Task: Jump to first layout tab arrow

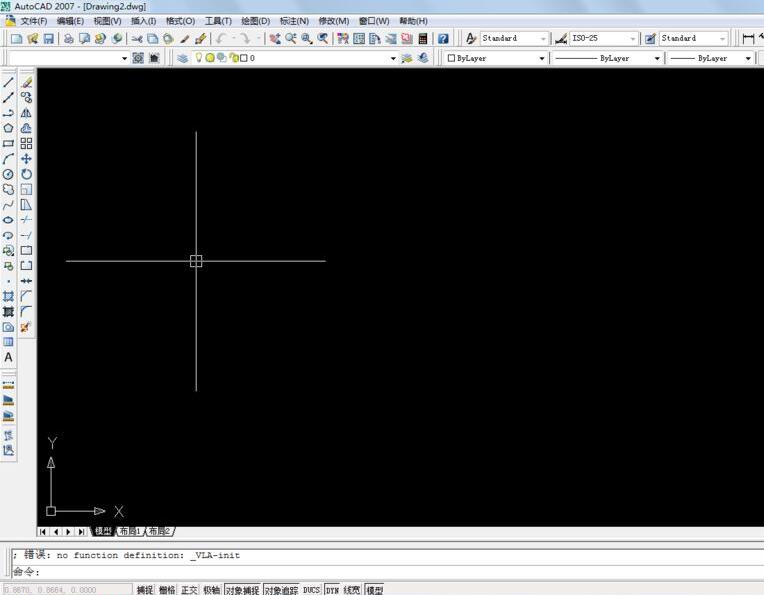Action: (x=43, y=532)
